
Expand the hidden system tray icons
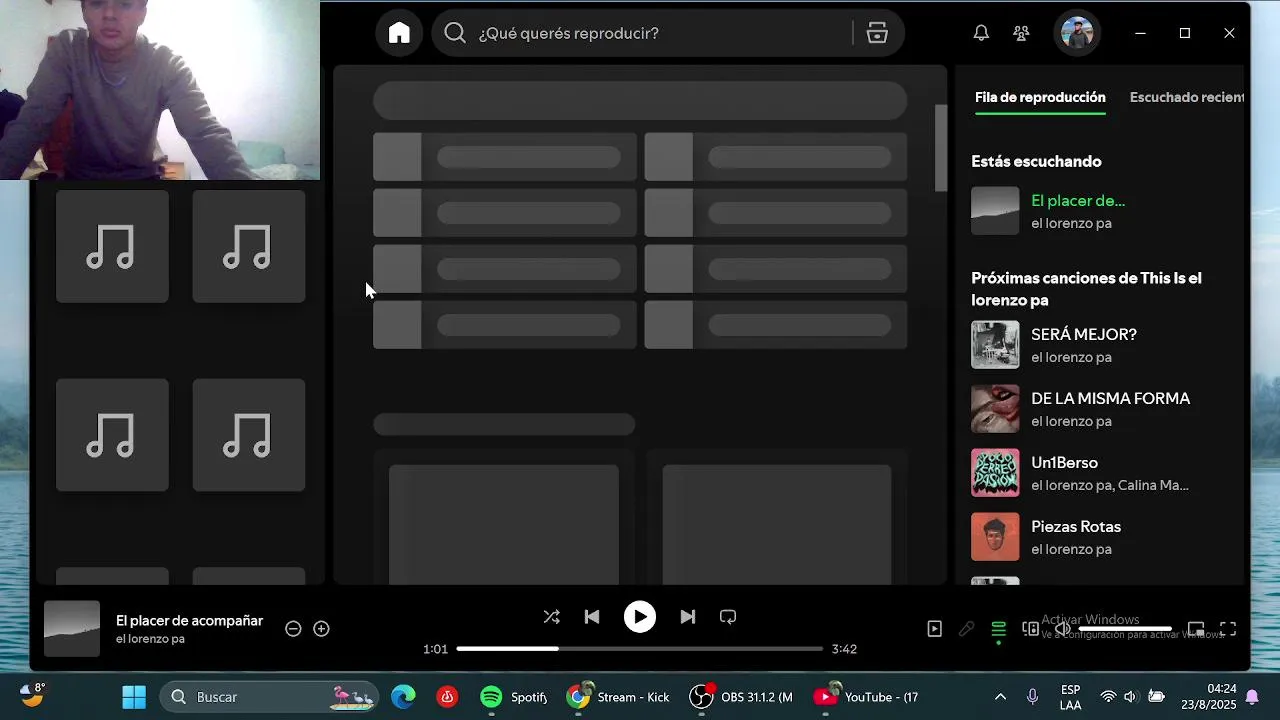1000,697
